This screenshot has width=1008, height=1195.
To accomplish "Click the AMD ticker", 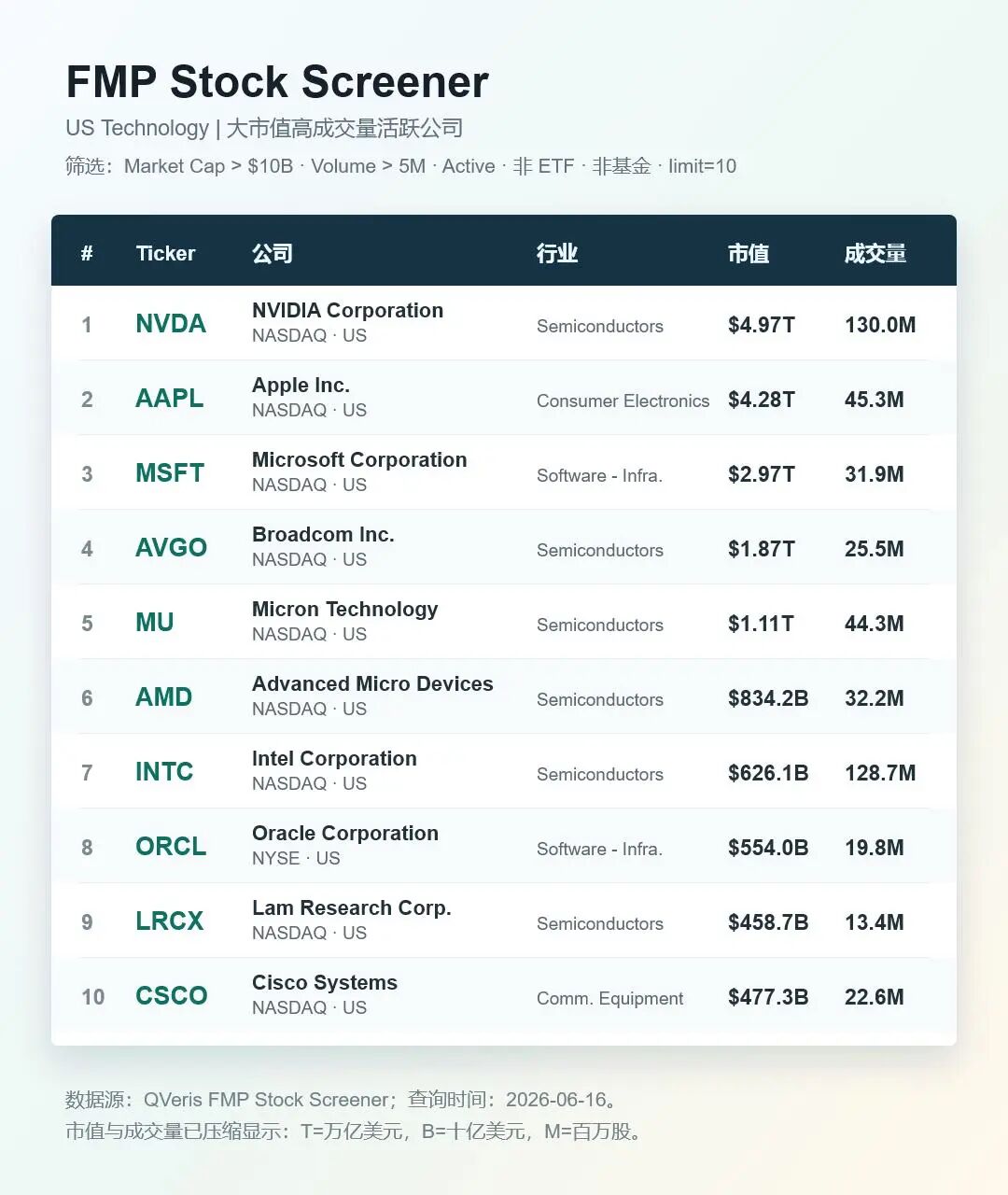I will [x=163, y=697].
